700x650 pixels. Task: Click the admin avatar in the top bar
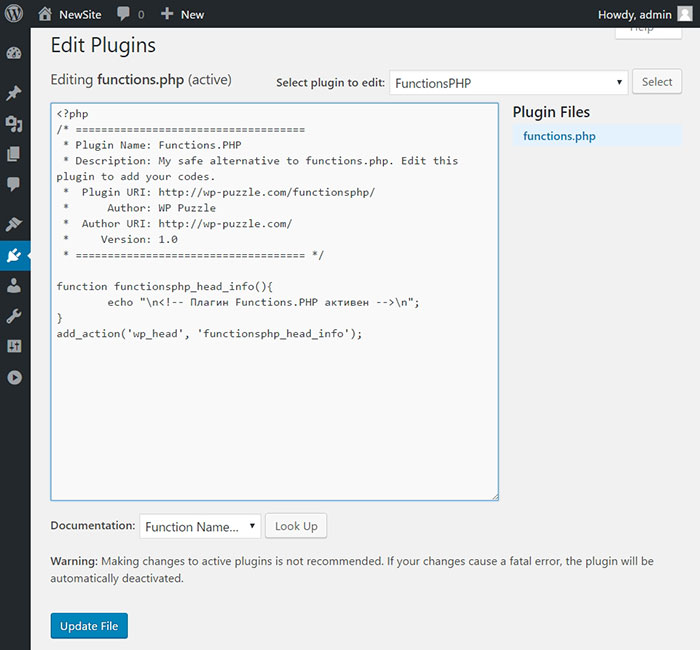pyautogui.click(x=685, y=14)
